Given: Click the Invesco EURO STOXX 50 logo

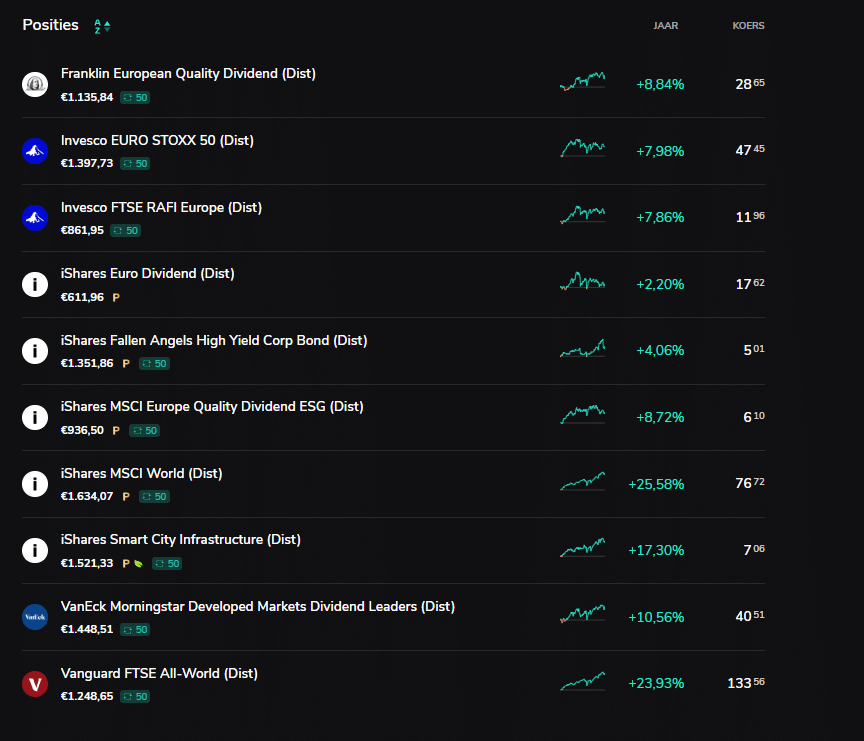Looking at the screenshot, I should pos(35,151).
